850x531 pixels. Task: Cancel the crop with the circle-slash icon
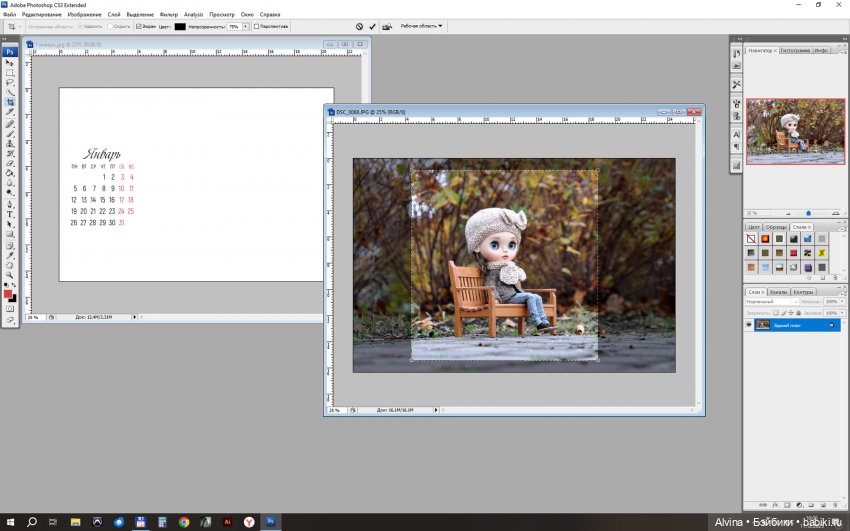click(359, 27)
